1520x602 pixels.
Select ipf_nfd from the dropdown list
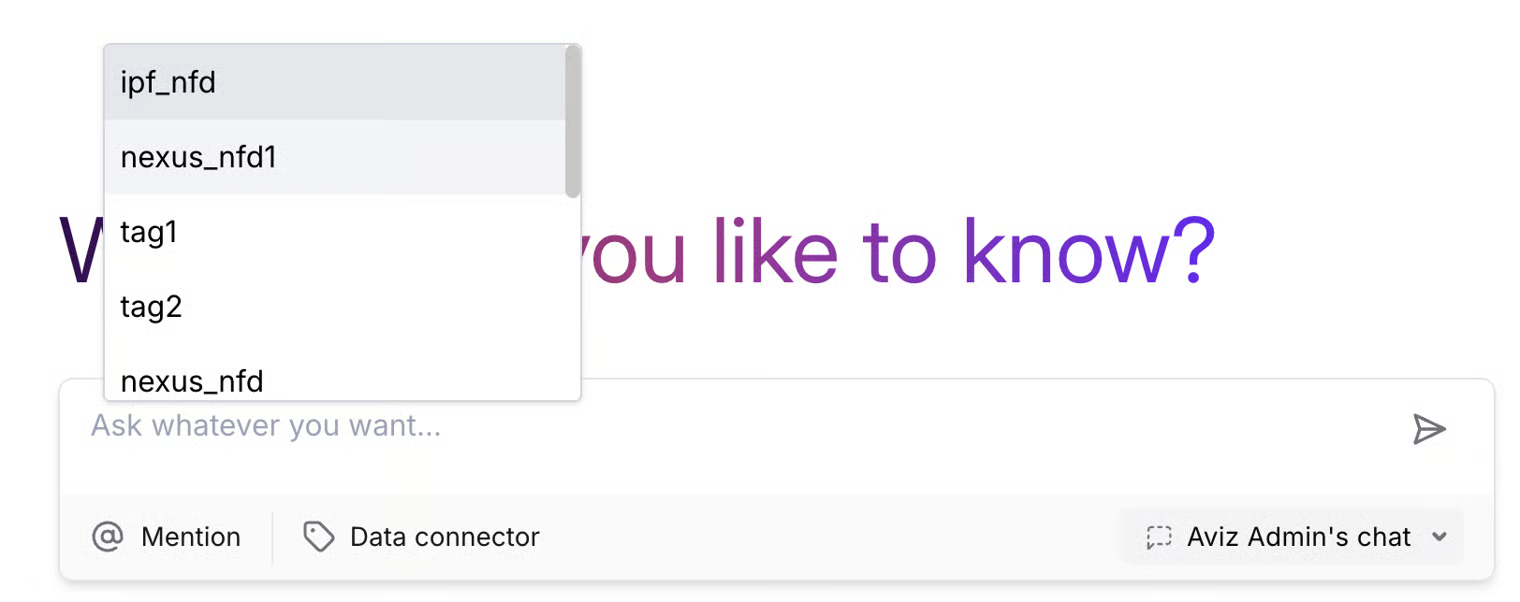point(168,82)
